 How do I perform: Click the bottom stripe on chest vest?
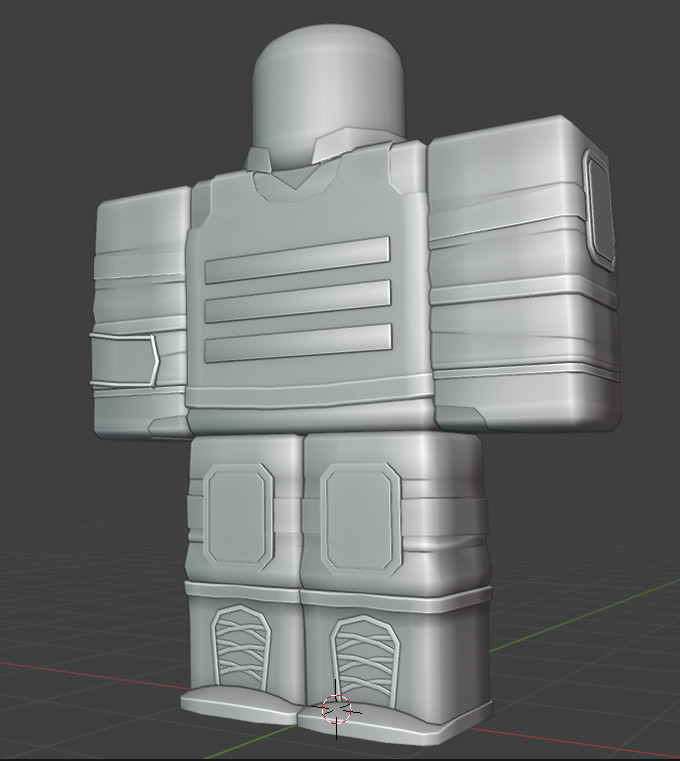(x=298, y=343)
